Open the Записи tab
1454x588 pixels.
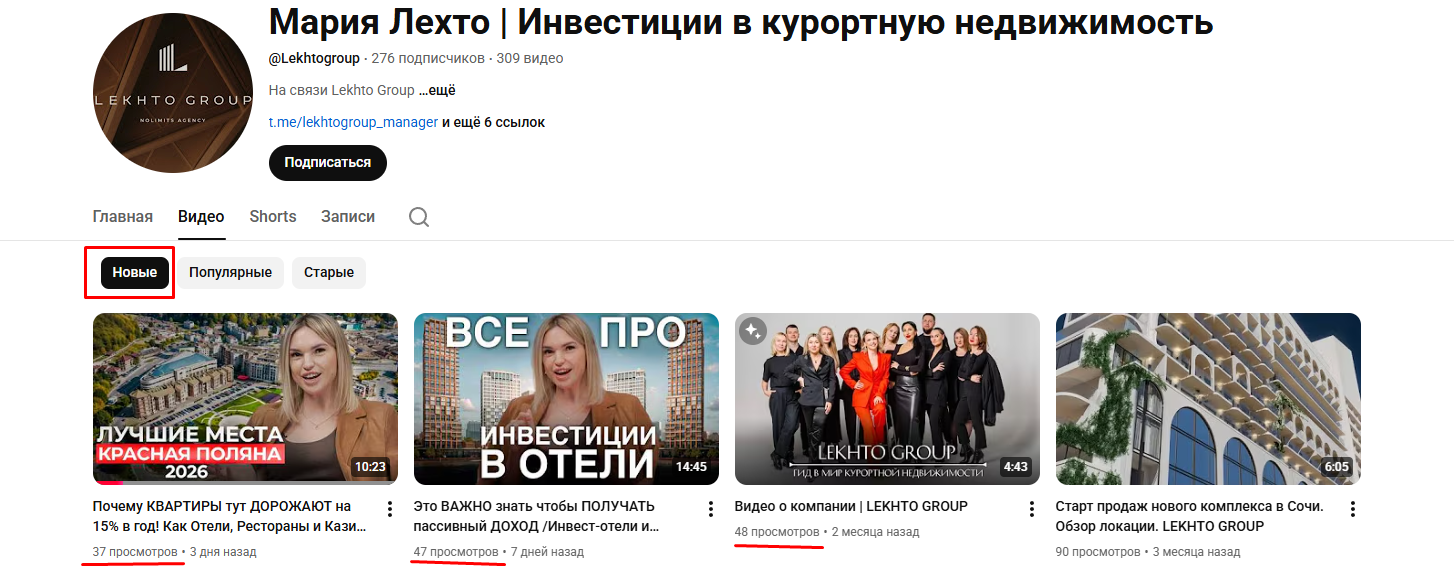pos(348,217)
